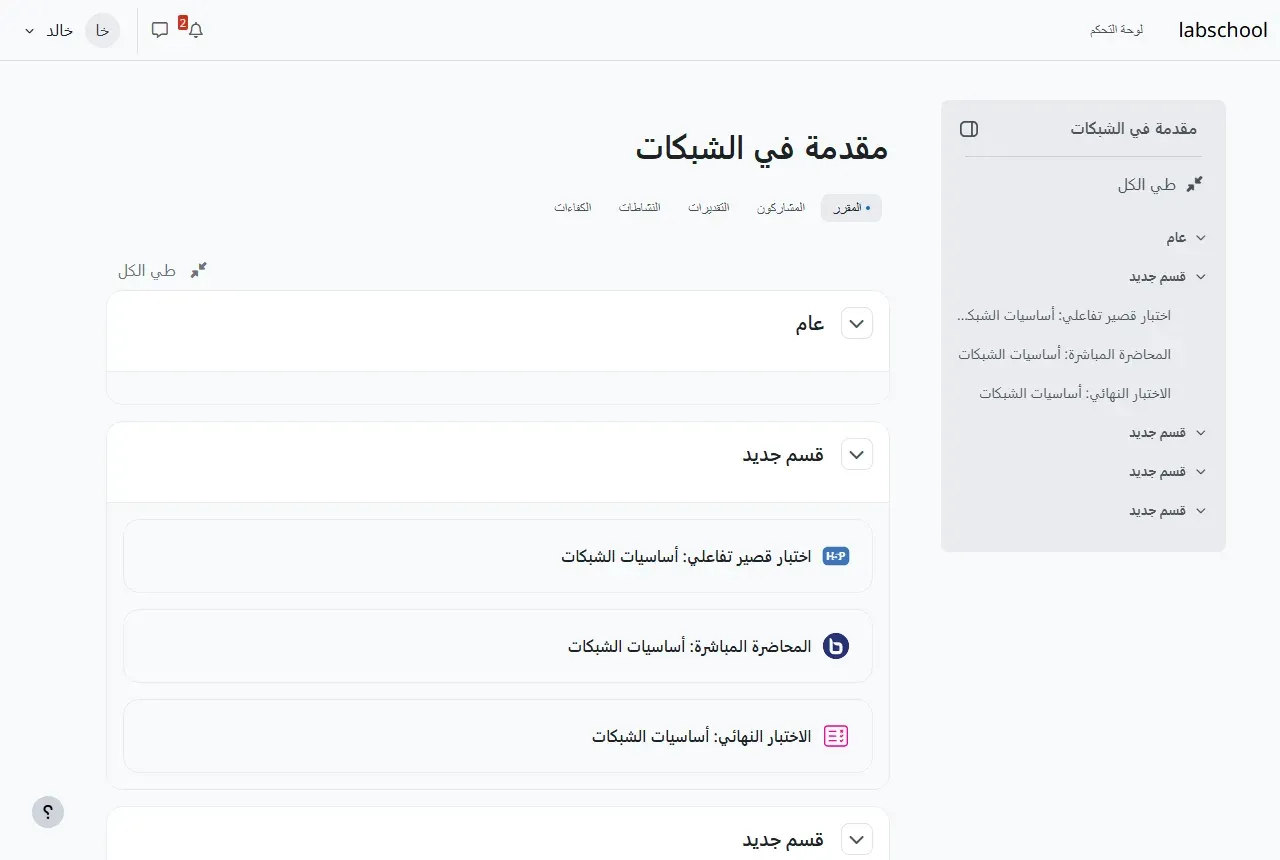Click the عام section title in main content
1280x860 pixels.
810,323
